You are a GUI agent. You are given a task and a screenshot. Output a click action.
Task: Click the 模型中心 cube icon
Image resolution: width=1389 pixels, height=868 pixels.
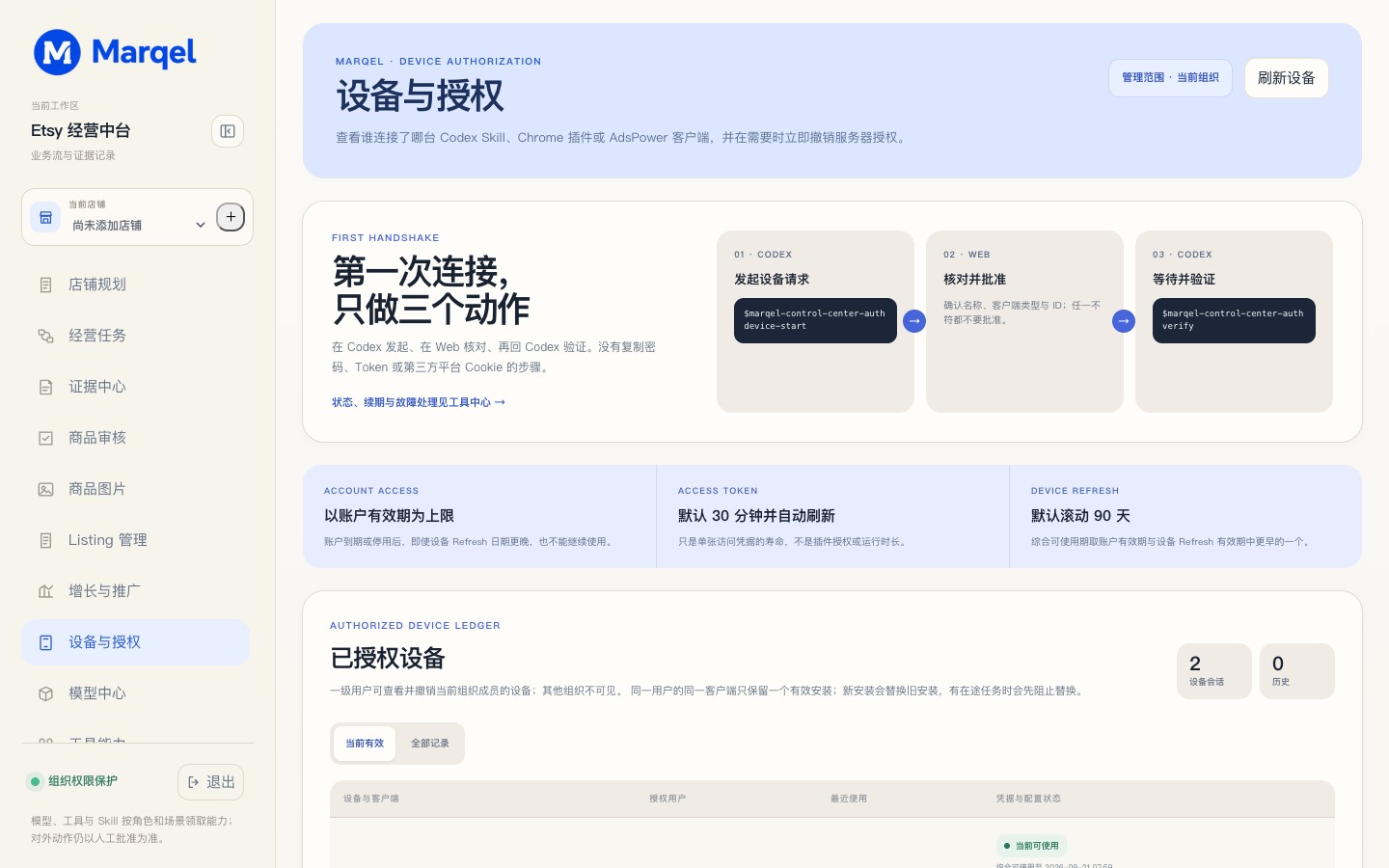pyautogui.click(x=45, y=693)
